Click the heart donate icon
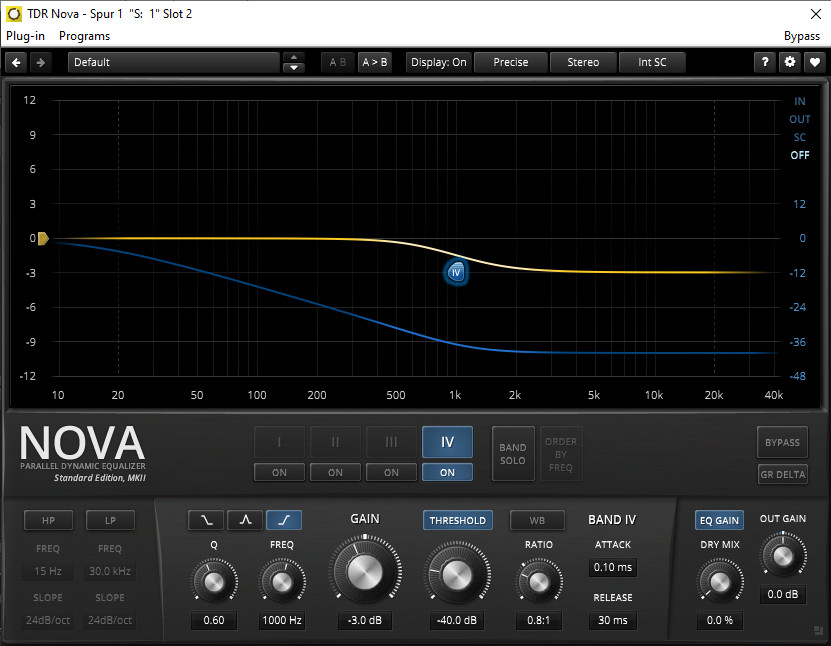The image size is (831, 646). (x=815, y=62)
